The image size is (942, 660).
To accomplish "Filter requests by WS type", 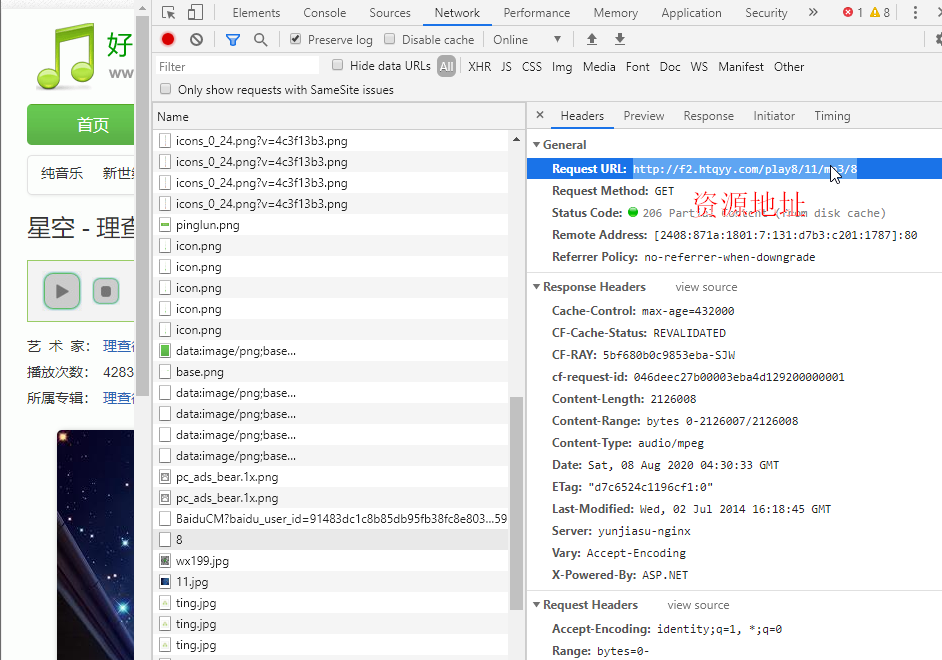I will [x=699, y=67].
